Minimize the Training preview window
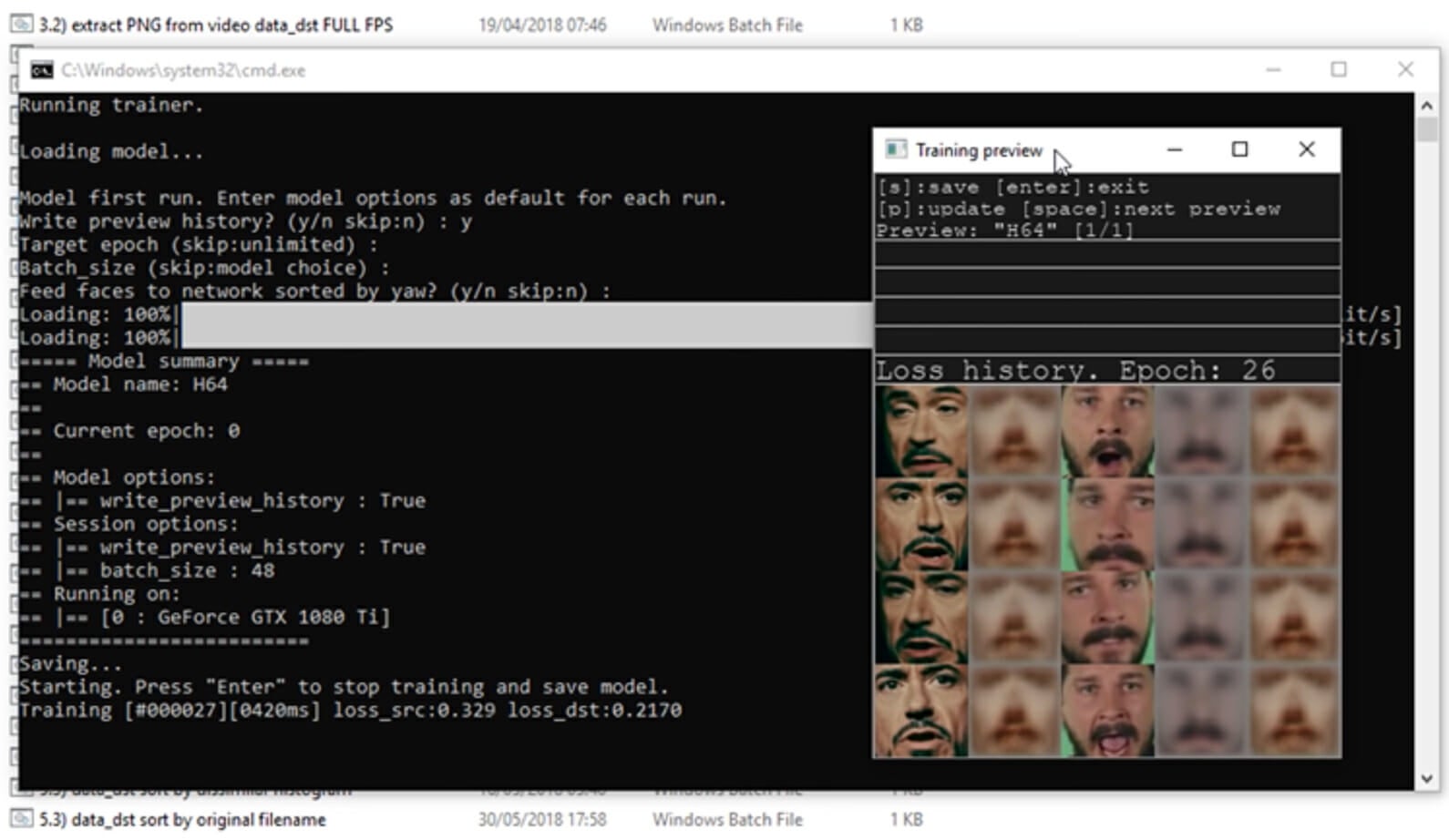Viewport: 1449px width, 840px height. [1175, 149]
